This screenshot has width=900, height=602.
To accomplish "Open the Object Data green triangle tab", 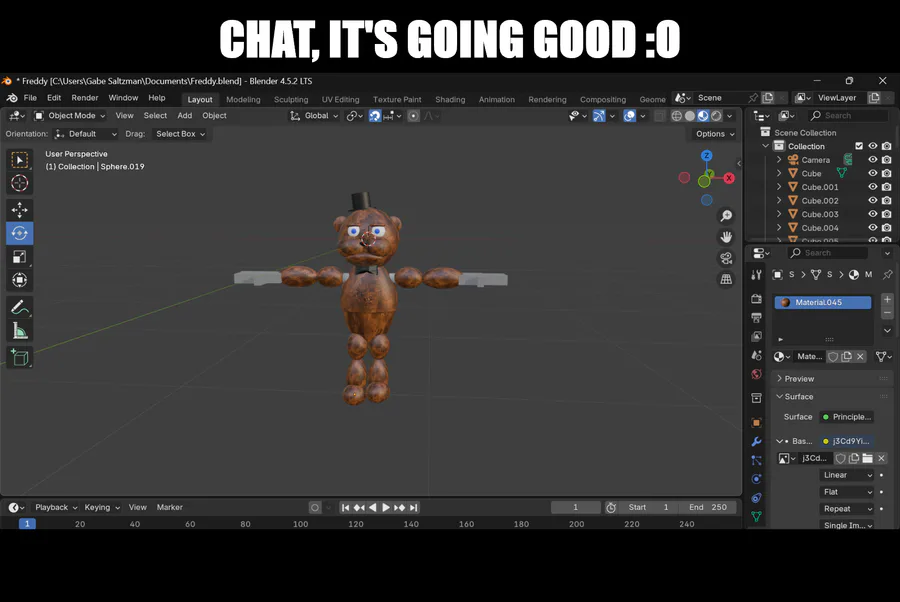I will pyautogui.click(x=757, y=516).
